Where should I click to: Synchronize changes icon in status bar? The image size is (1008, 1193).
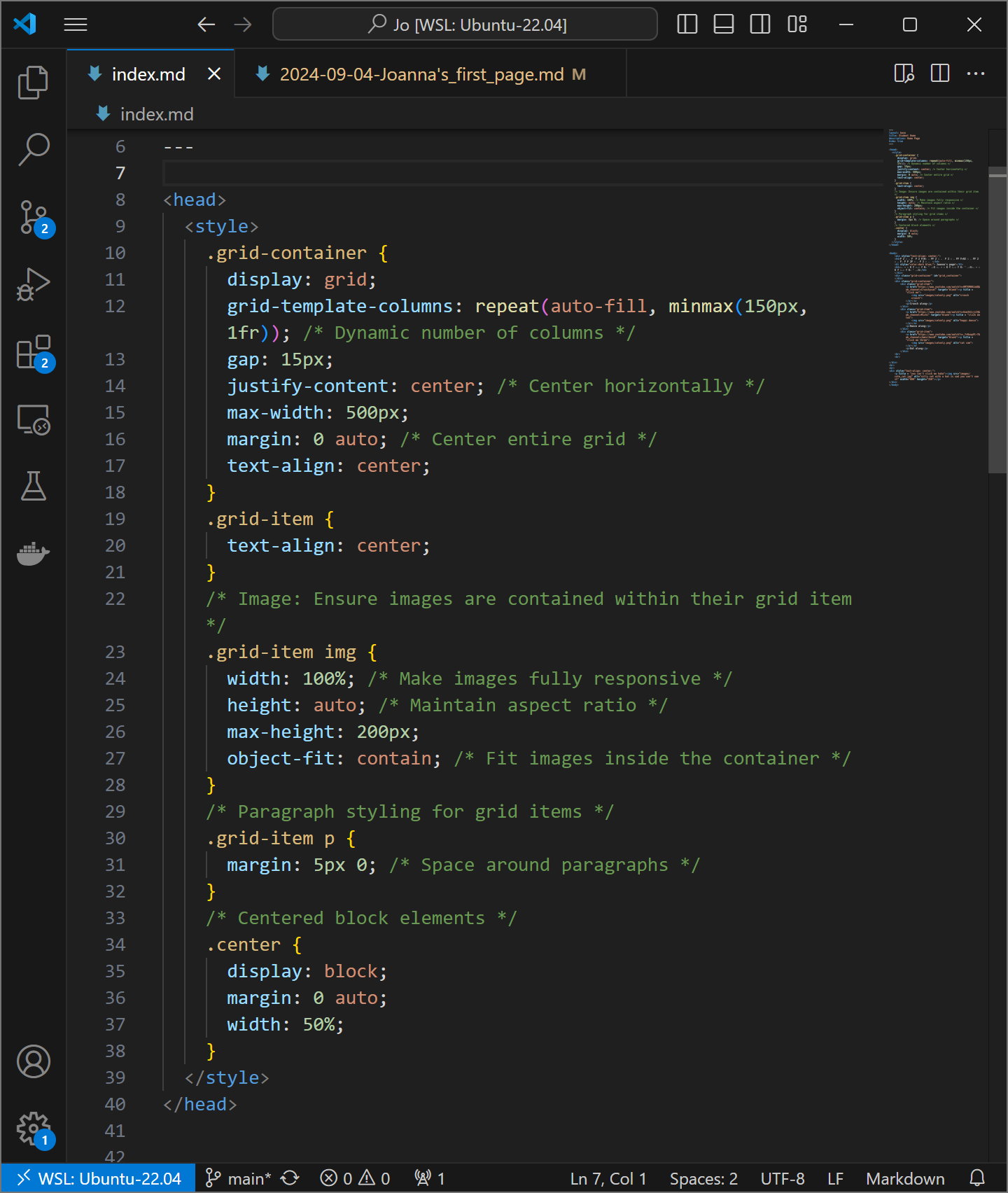point(290,1178)
